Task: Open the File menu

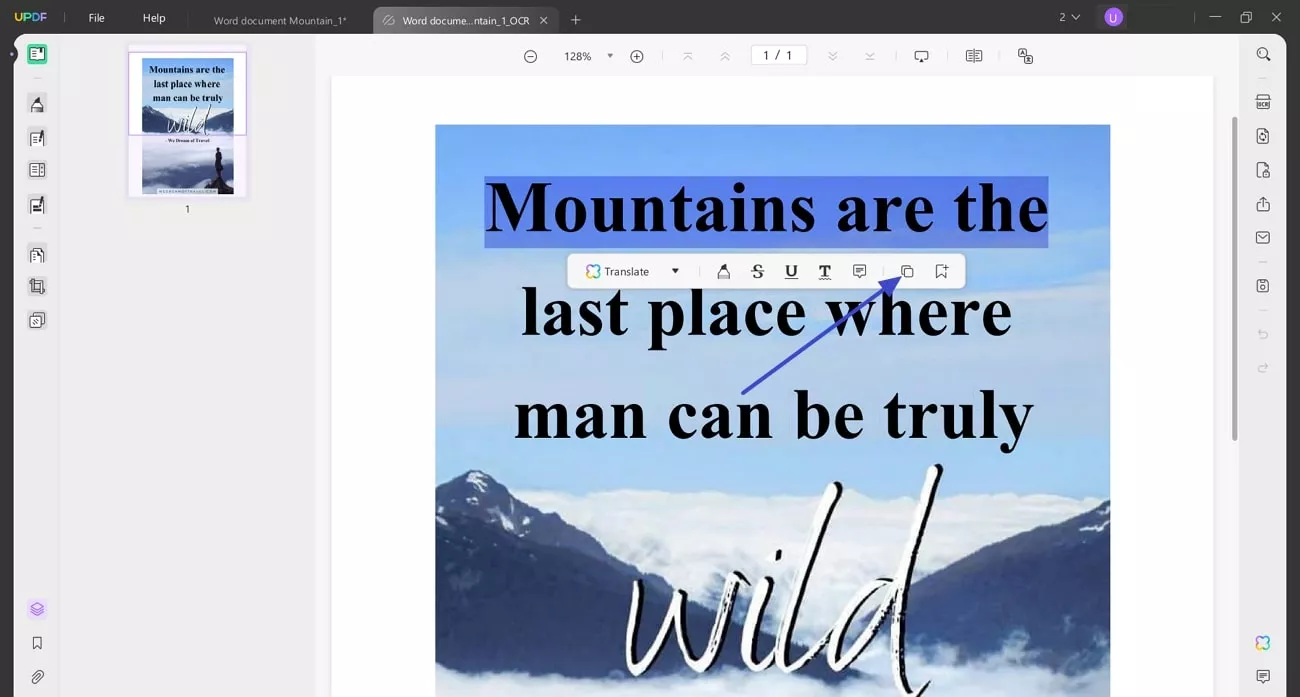Action: tap(96, 18)
